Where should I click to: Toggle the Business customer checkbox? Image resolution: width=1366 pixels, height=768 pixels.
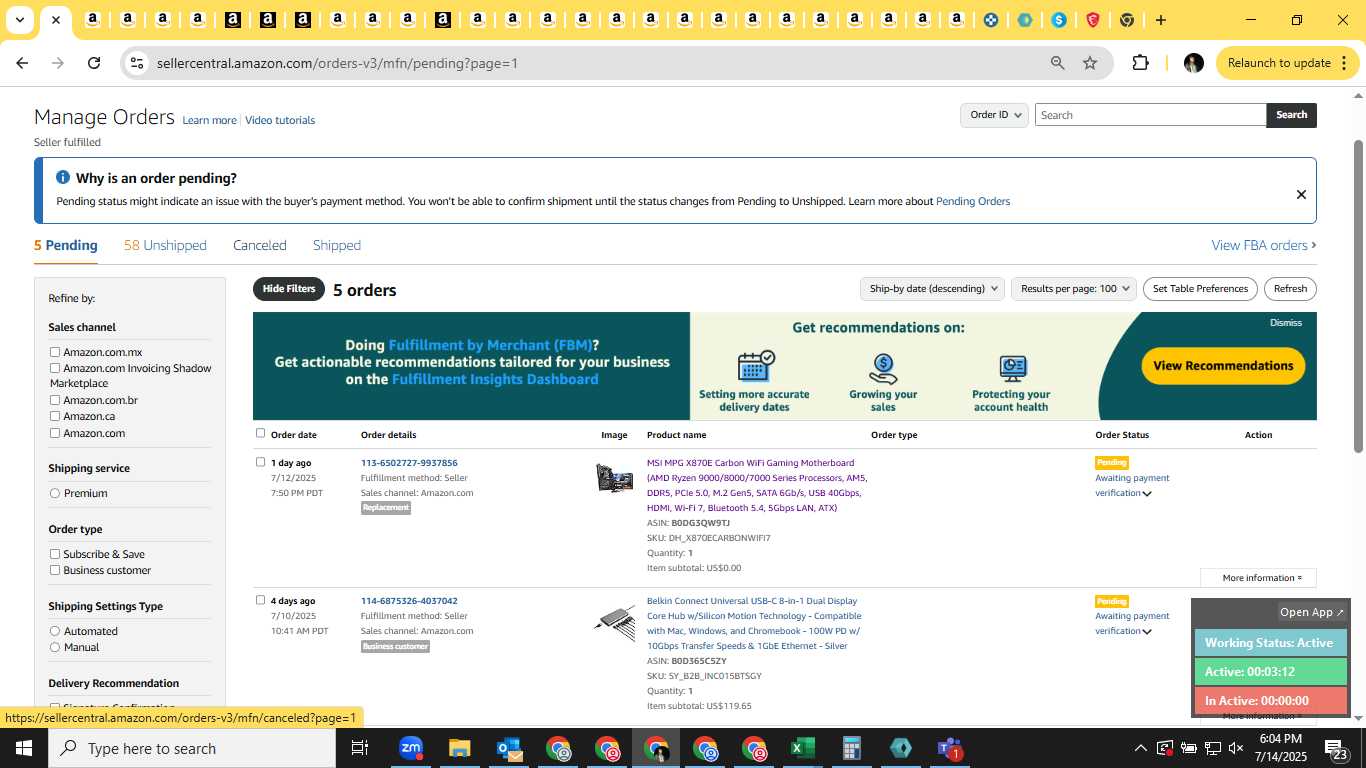tap(55, 570)
